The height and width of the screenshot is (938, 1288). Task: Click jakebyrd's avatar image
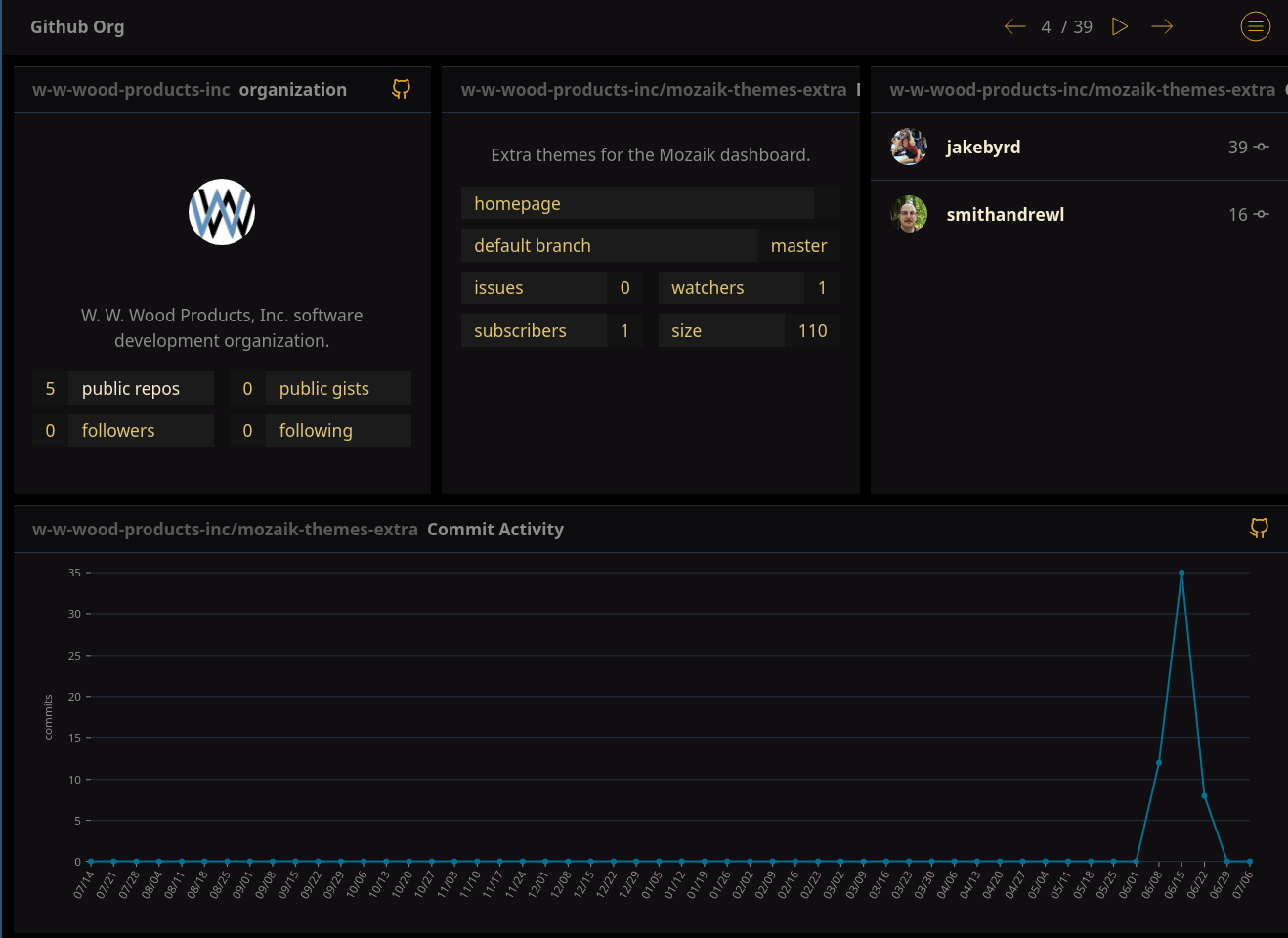pos(909,147)
